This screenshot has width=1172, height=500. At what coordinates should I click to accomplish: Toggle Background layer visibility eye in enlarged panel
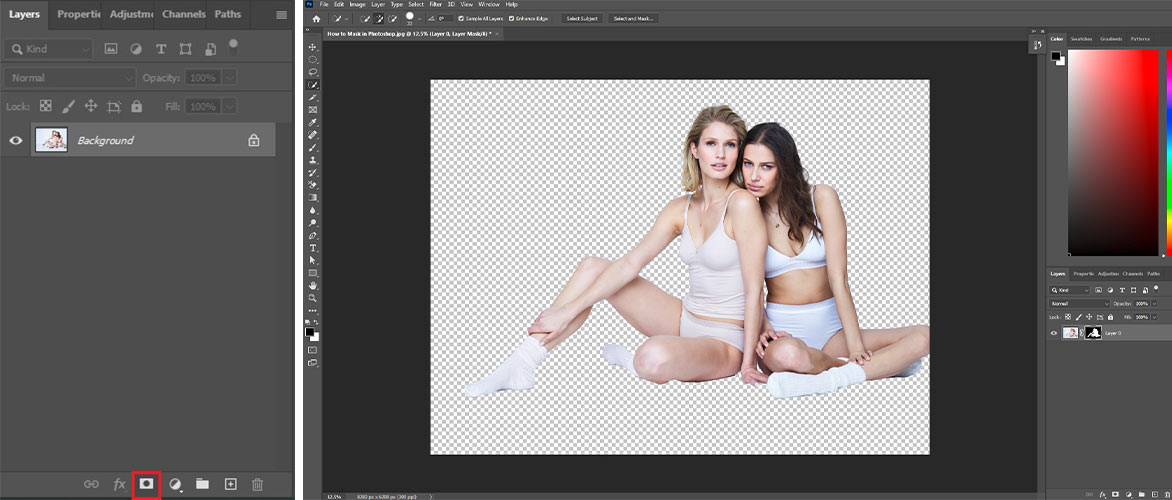[15, 140]
